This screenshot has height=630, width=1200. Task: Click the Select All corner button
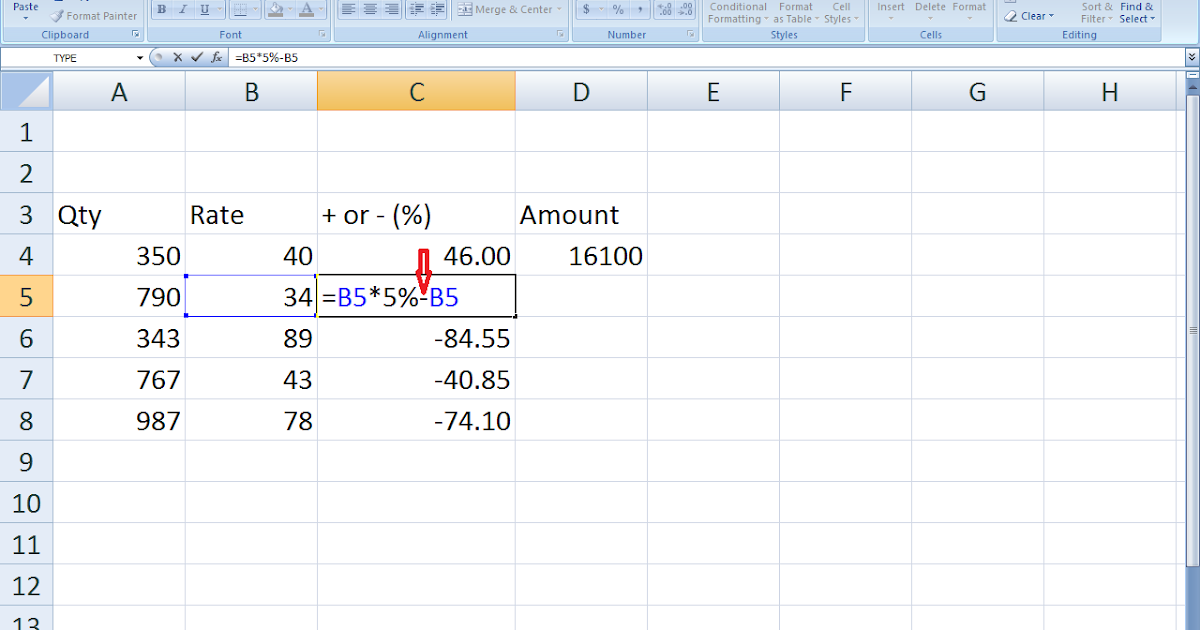(26, 92)
